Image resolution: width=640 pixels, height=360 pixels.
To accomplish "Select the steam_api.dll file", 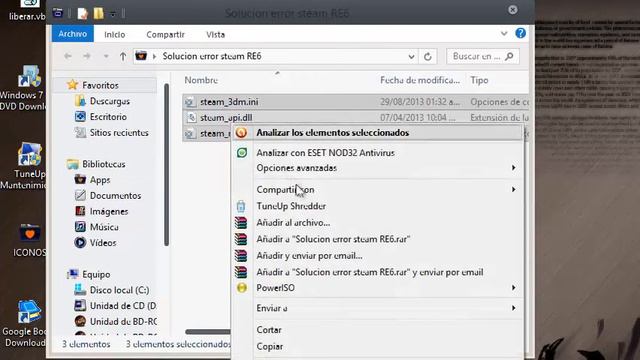I will [x=355, y=118].
